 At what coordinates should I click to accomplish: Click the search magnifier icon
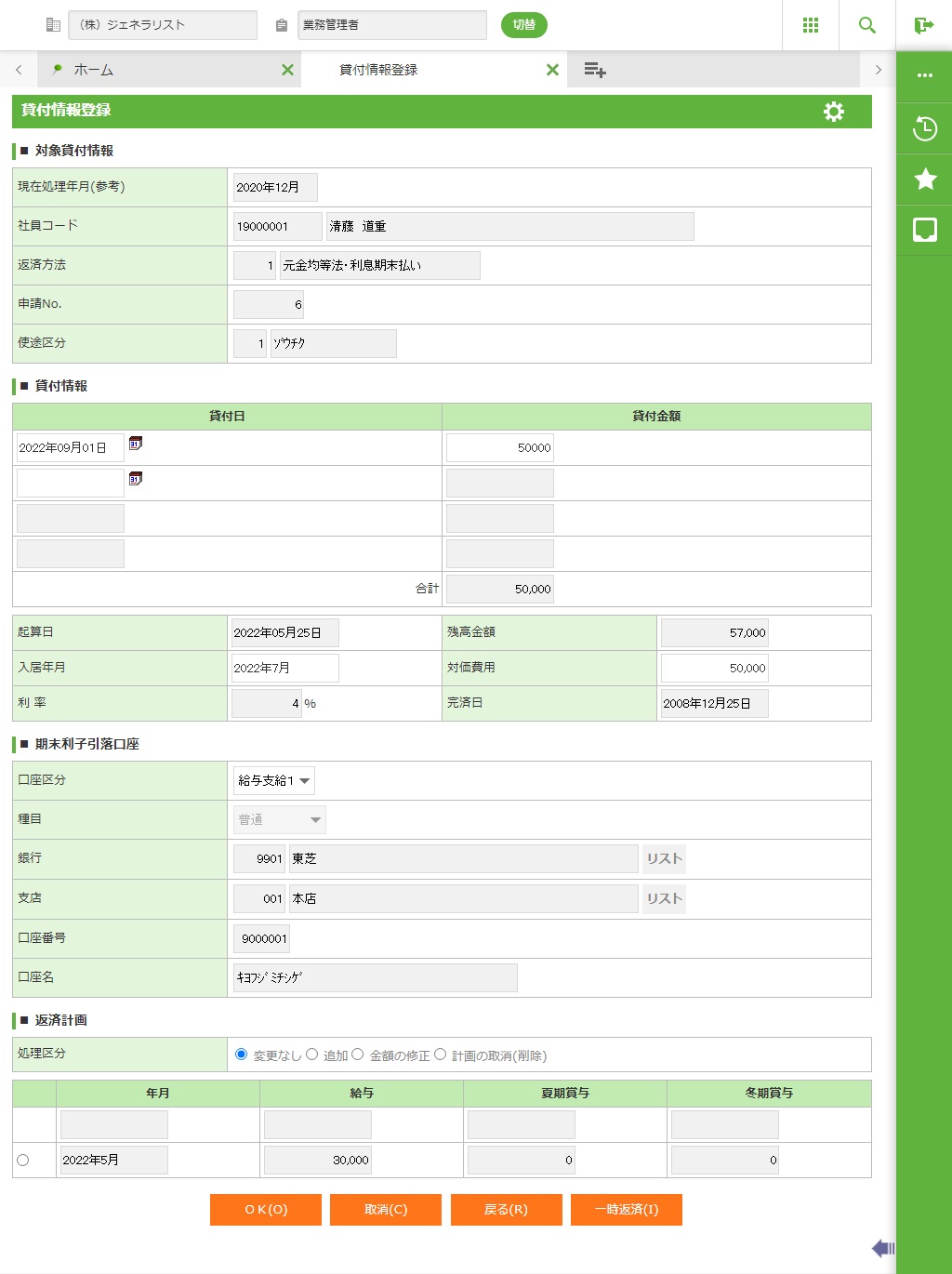[x=866, y=25]
